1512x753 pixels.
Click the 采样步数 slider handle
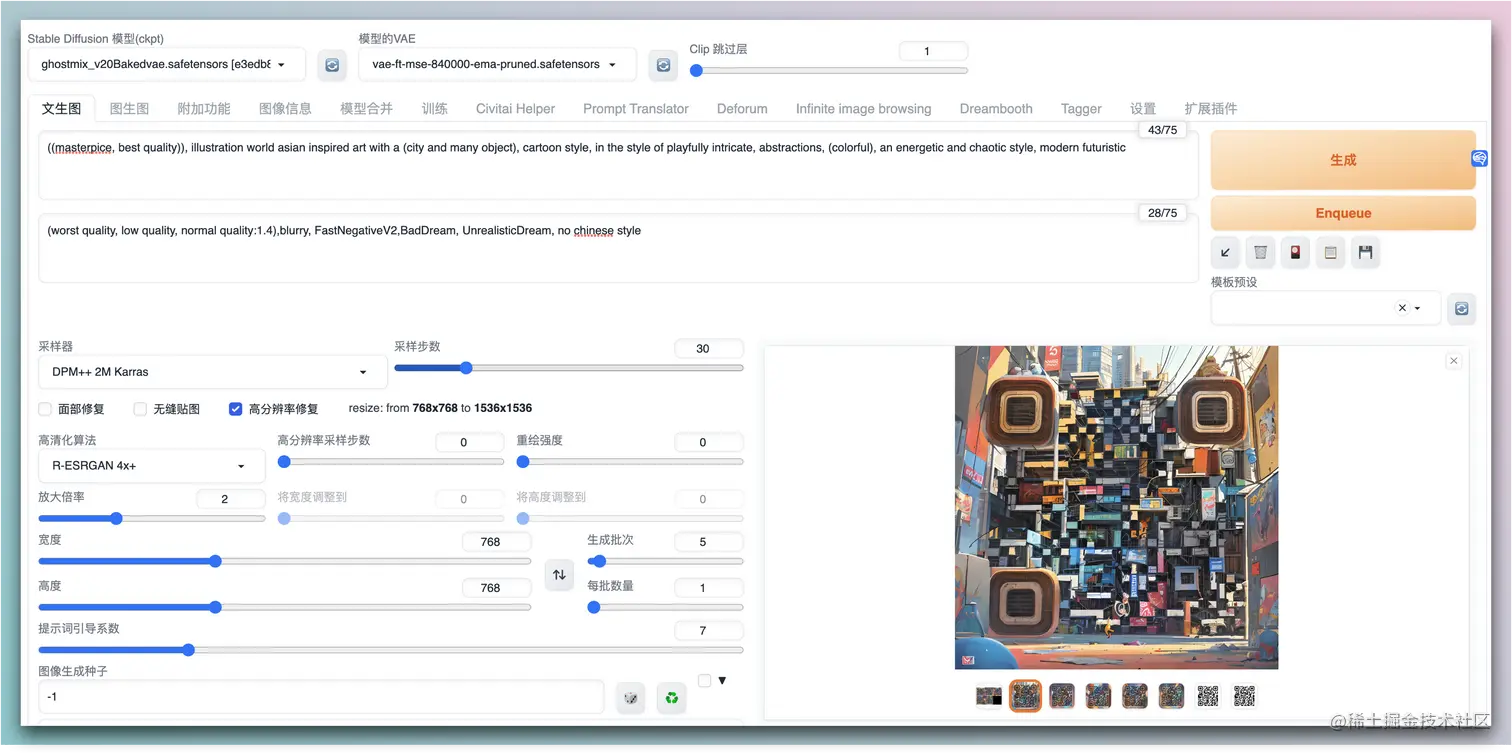point(465,368)
